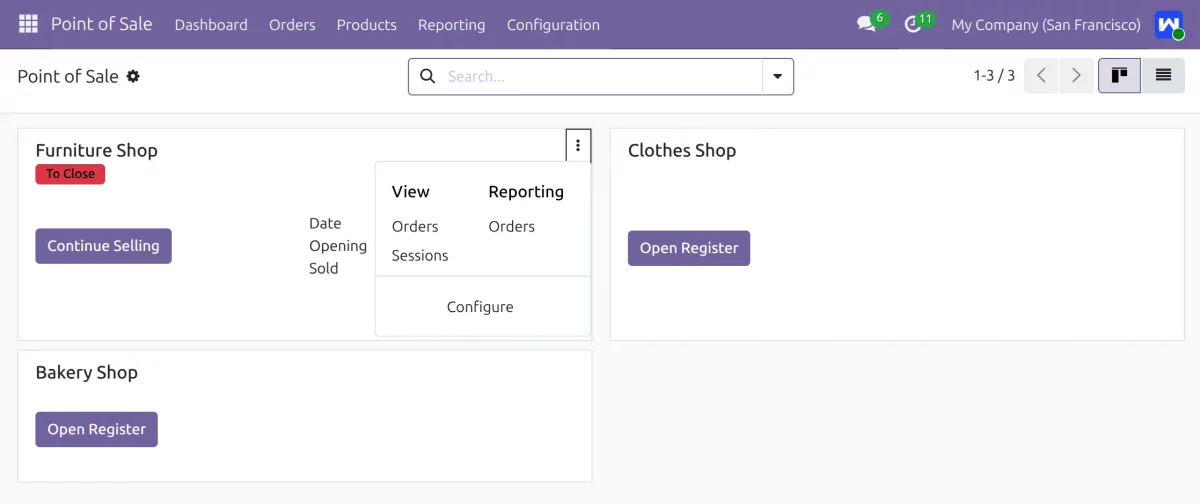Click the Clothes Shop card title
The width and height of the screenshot is (1200, 504).
(x=682, y=150)
